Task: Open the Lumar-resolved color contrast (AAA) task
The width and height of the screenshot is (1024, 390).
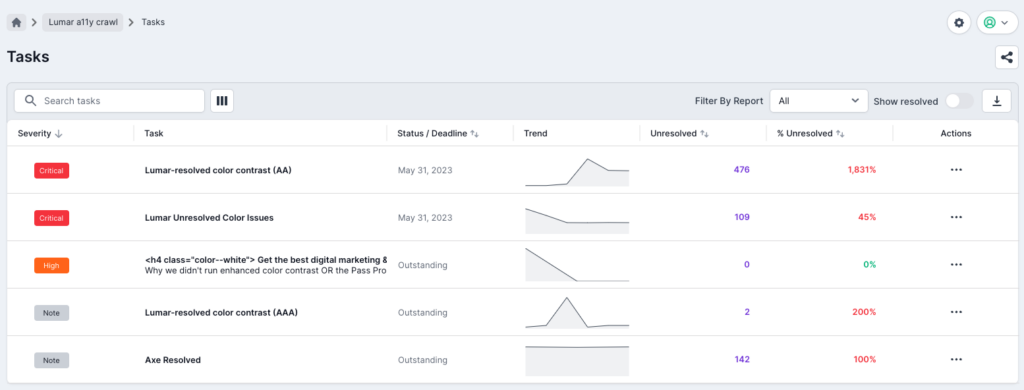Action: coord(221,312)
